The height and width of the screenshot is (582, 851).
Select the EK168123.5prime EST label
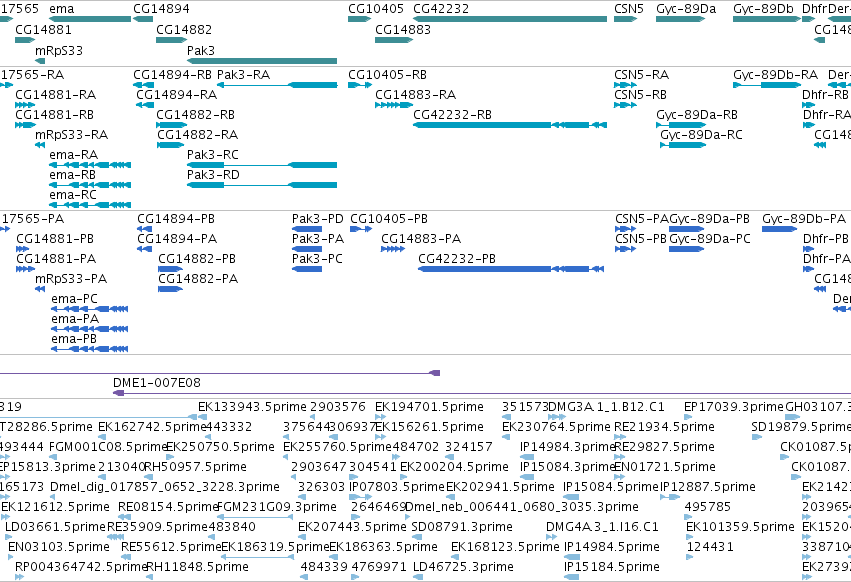click(505, 547)
